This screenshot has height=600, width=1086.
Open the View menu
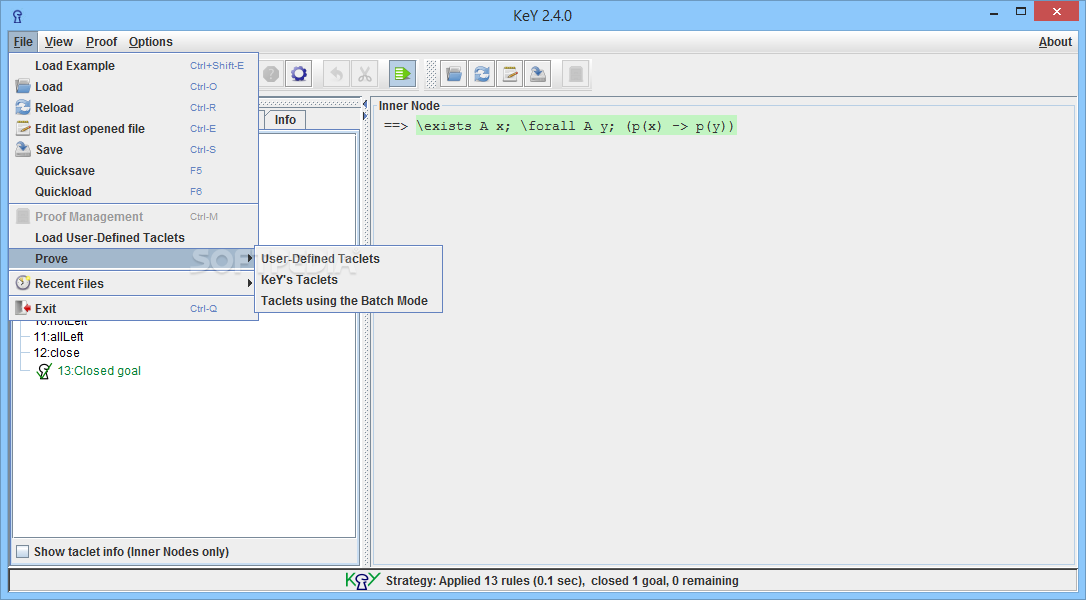(59, 42)
